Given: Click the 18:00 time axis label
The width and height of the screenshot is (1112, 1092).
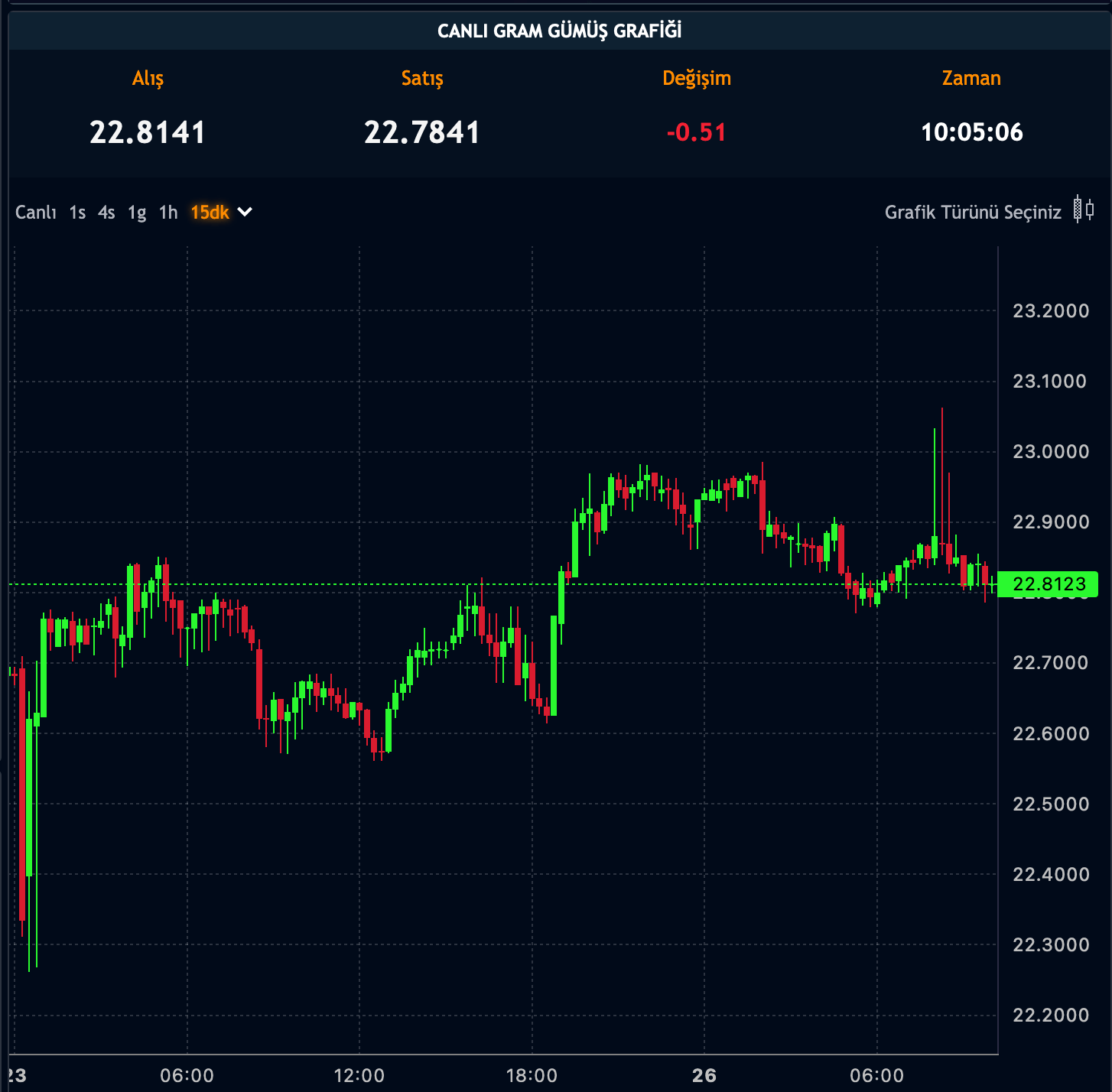Looking at the screenshot, I should pyautogui.click(x=532, y=1076).
